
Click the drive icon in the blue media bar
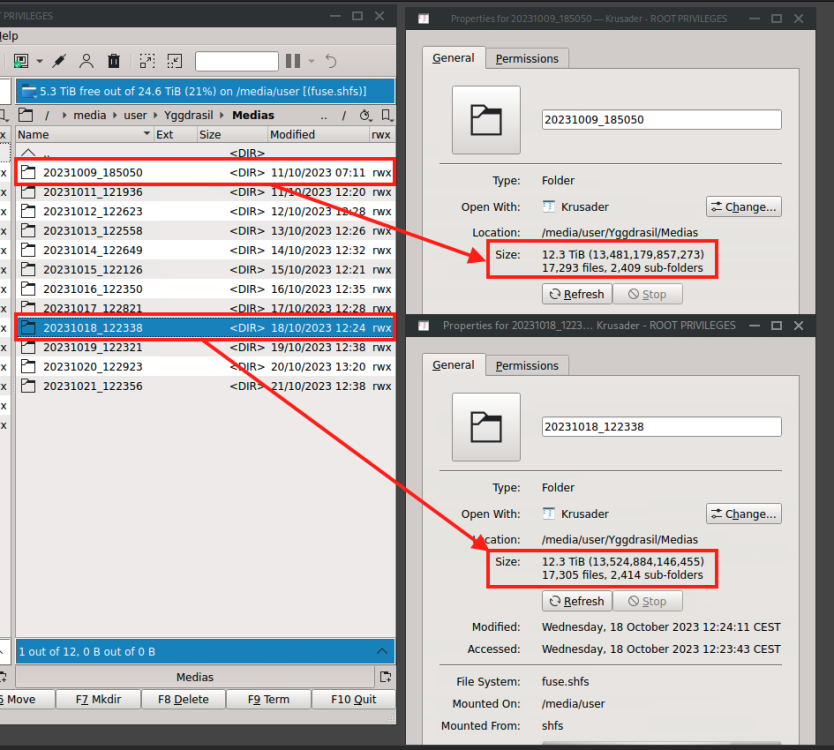[x=29, y=91]
